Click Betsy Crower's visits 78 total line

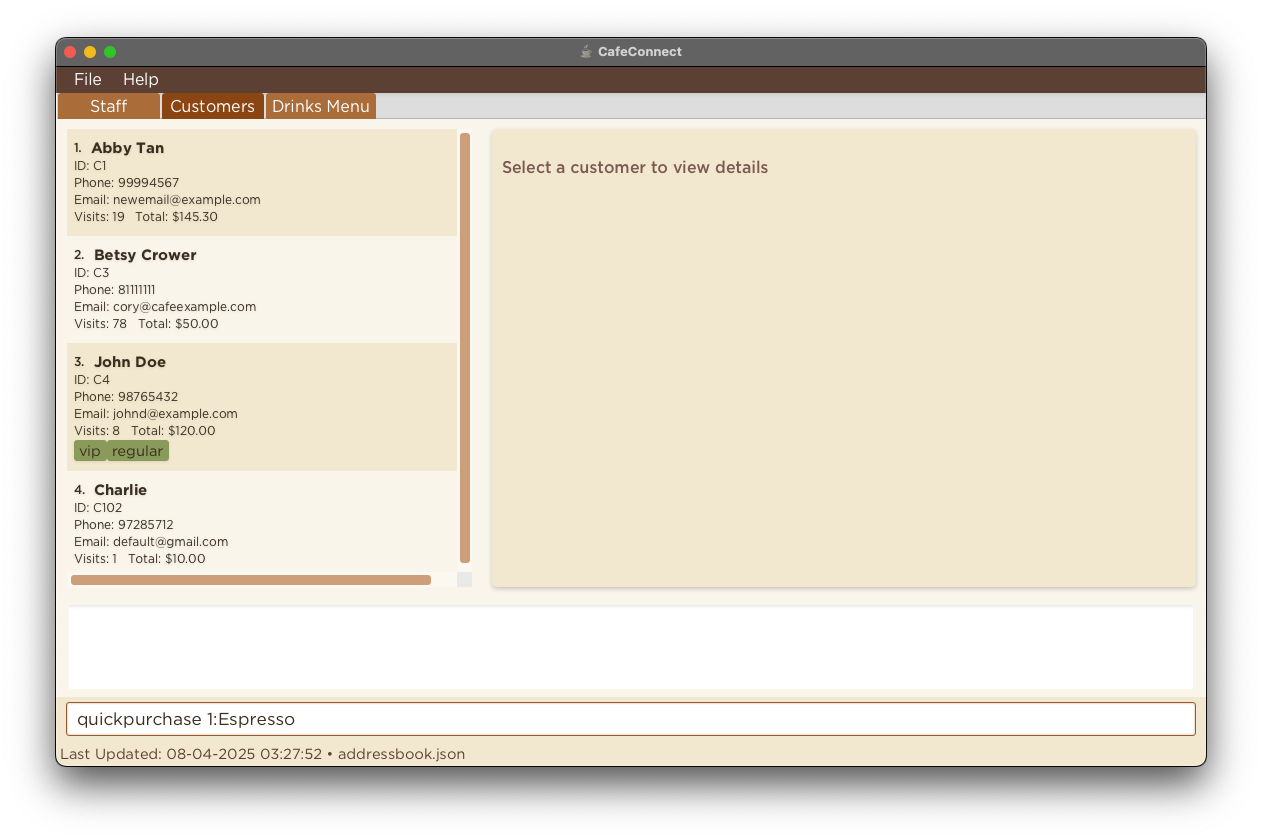coord(146,324)
